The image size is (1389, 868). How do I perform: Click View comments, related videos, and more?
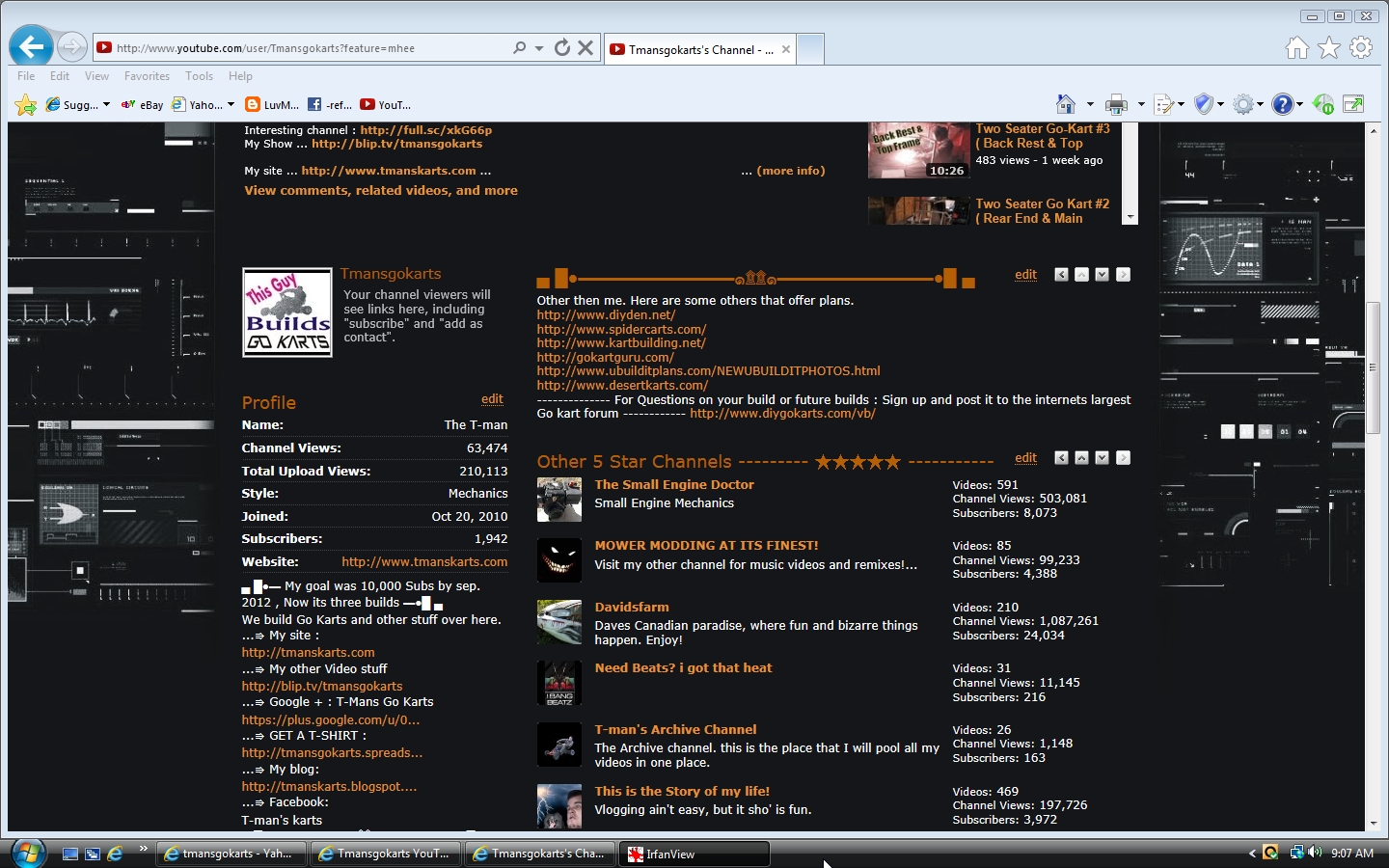[x=381, y=191]
